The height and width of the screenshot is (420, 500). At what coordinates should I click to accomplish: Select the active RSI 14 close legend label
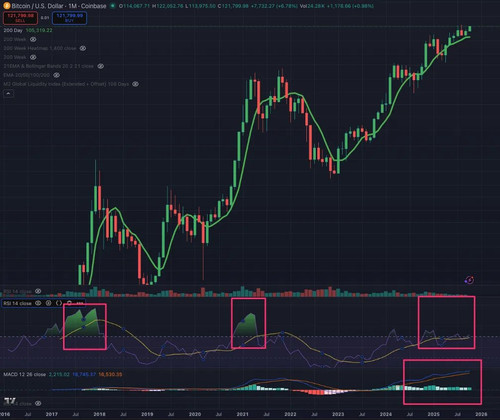pos(17,303)
